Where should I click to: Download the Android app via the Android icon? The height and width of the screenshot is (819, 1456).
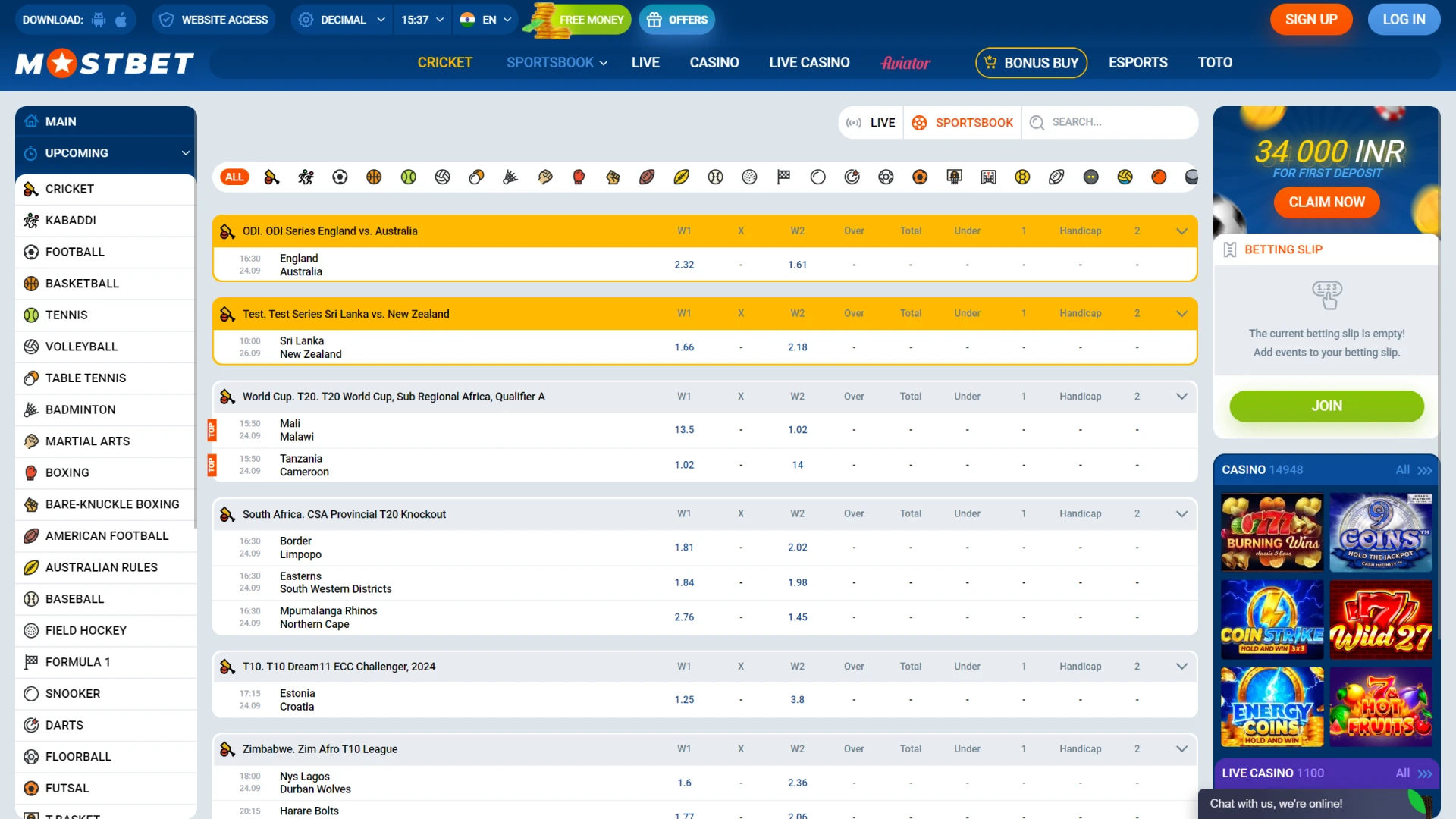coord(99,20)
